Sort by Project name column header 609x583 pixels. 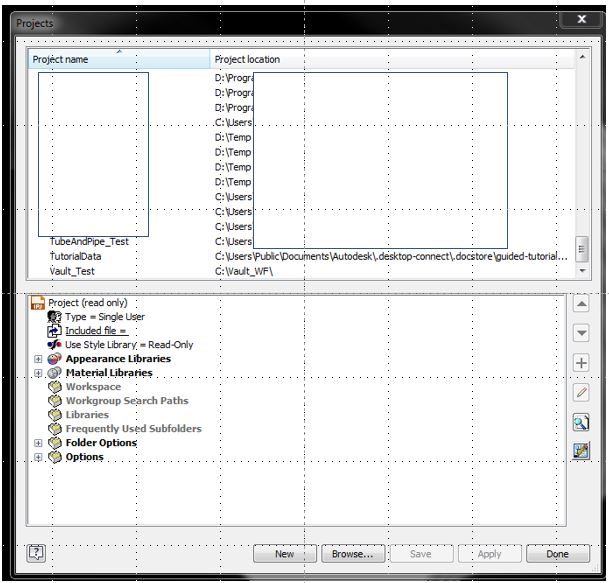coord(119,59)
